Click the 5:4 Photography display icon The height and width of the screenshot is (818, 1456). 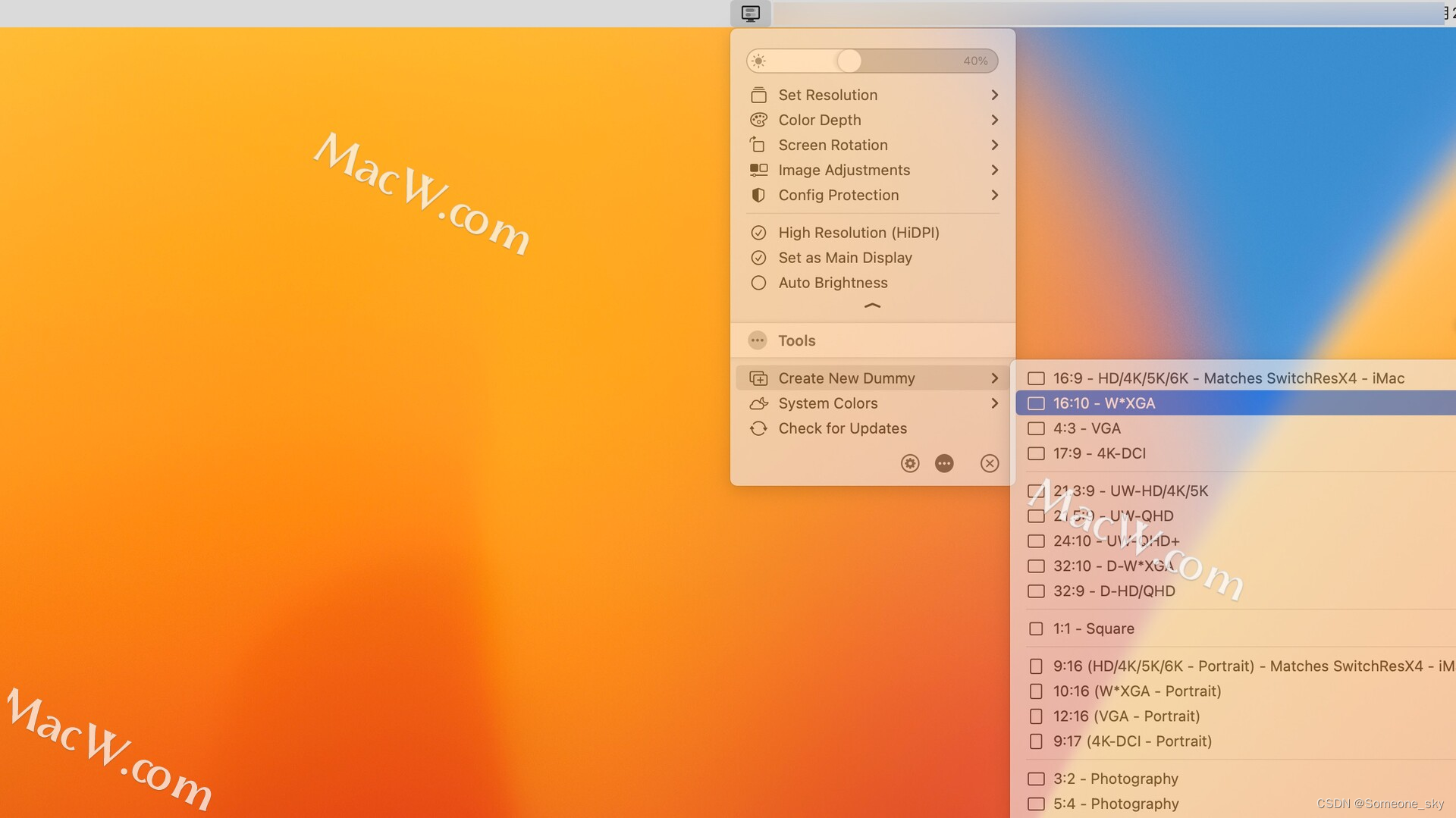[x=1036, y=804]
